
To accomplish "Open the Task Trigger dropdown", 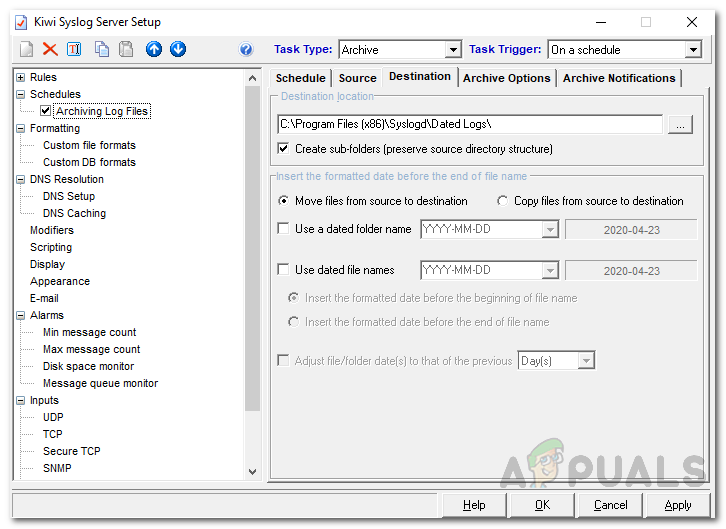I will click(x=693, y=50).
